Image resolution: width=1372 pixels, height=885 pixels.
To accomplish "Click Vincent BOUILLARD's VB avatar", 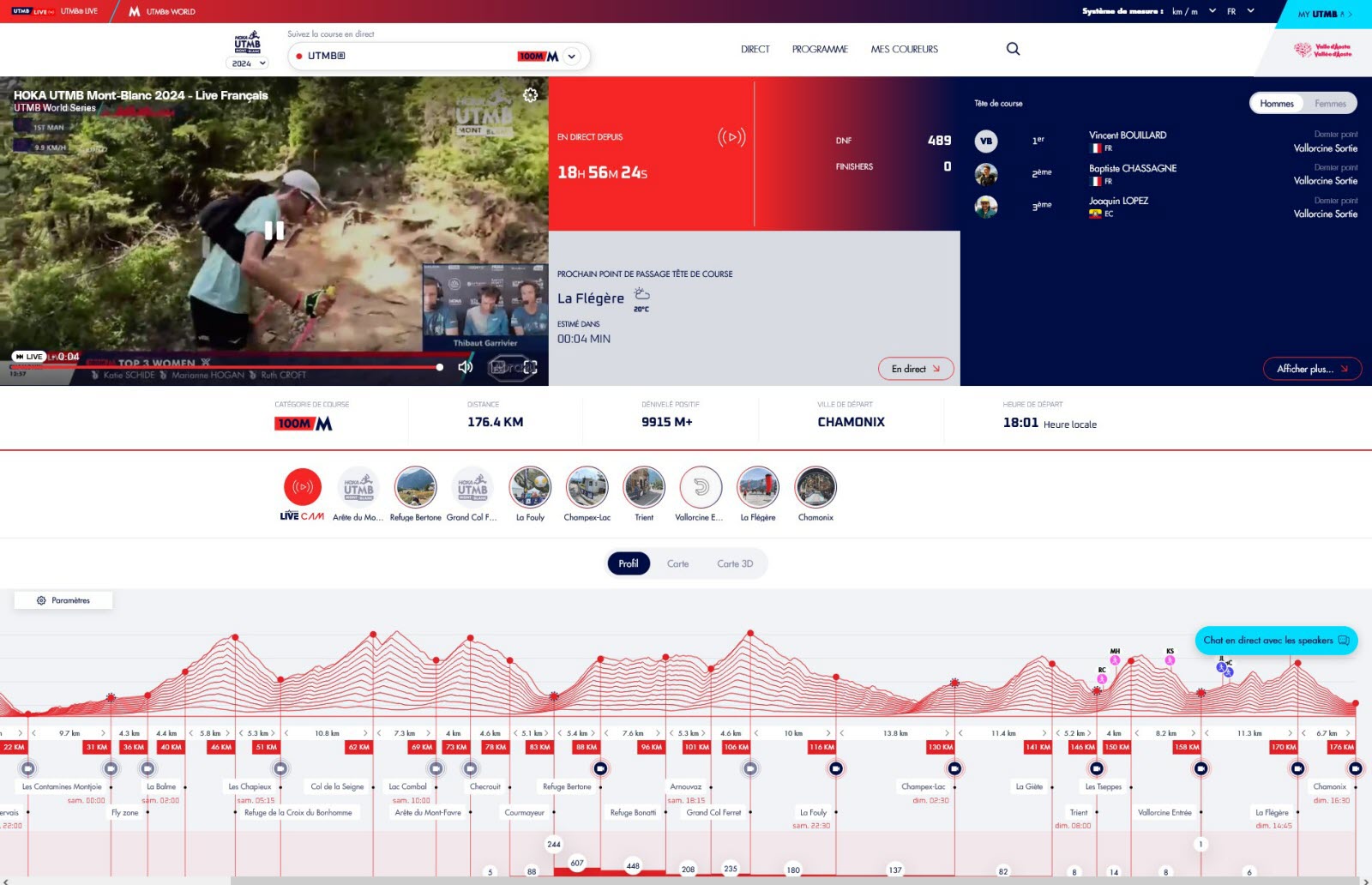I will [x=986, y=141].
